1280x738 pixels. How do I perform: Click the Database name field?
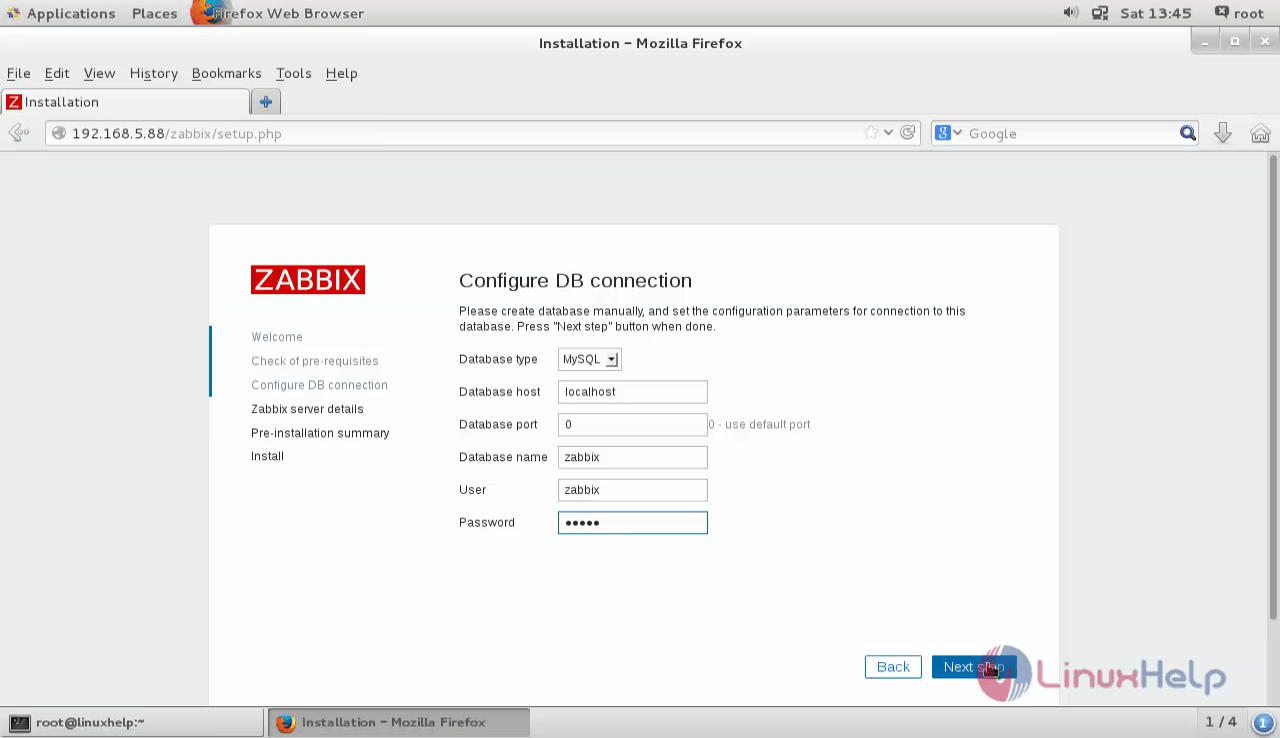tap(632, 457)
